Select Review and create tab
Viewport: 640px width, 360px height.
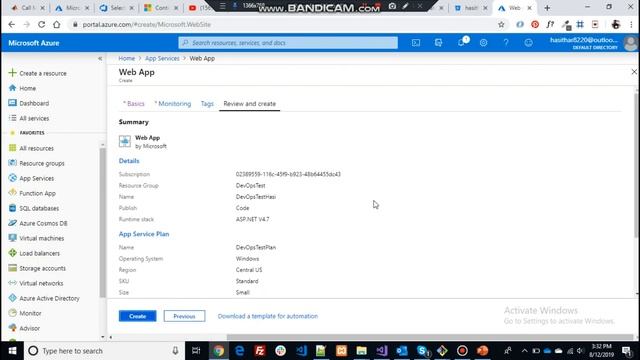pos(249,104)
